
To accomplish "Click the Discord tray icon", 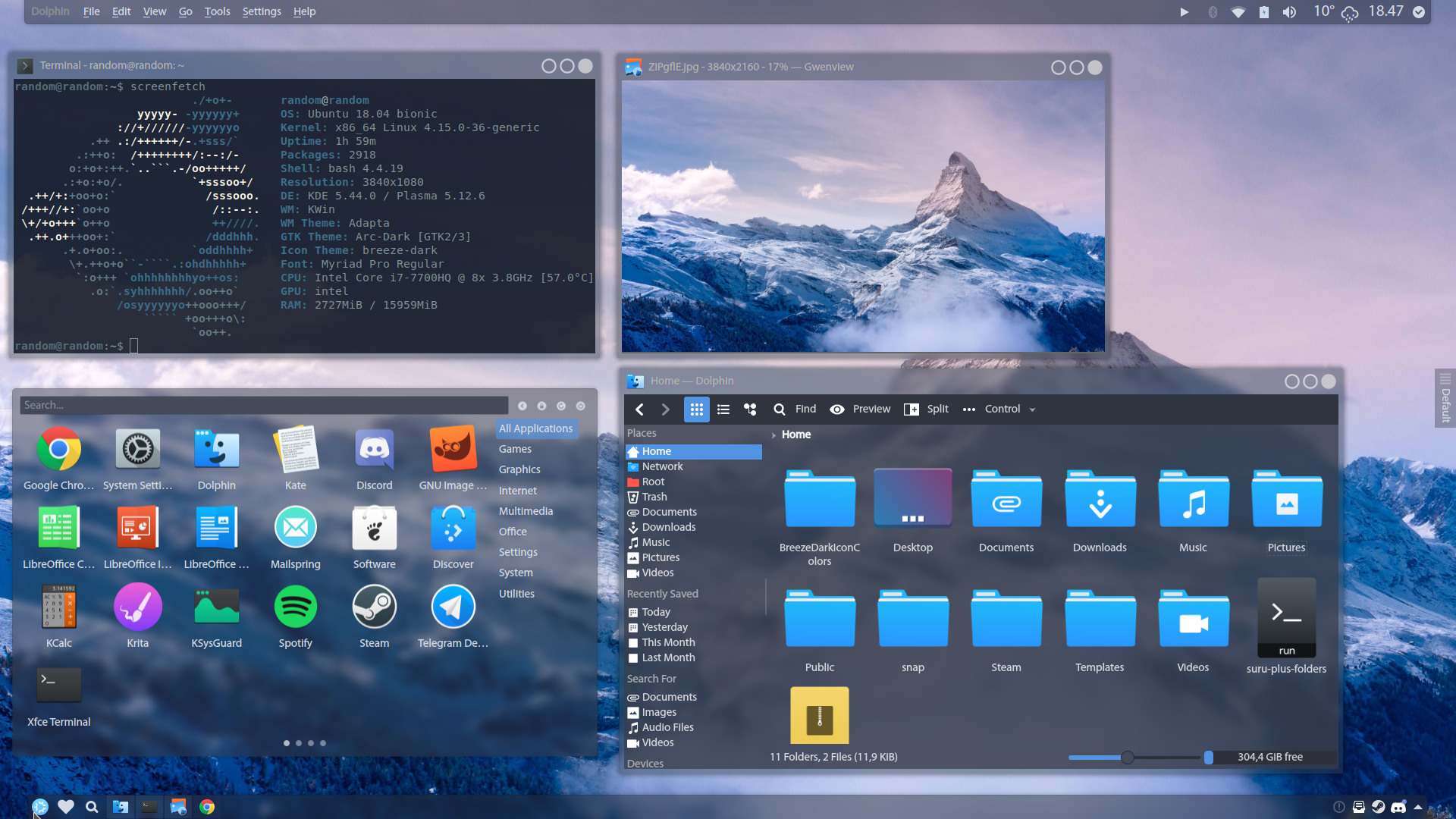I will [x=1398, y=807].
